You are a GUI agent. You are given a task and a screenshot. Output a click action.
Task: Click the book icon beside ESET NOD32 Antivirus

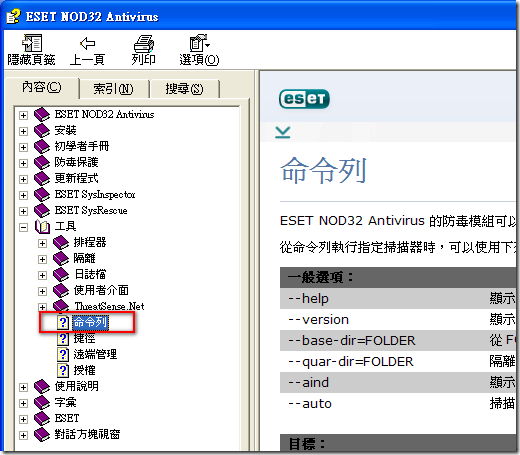(x=42, y=115)
